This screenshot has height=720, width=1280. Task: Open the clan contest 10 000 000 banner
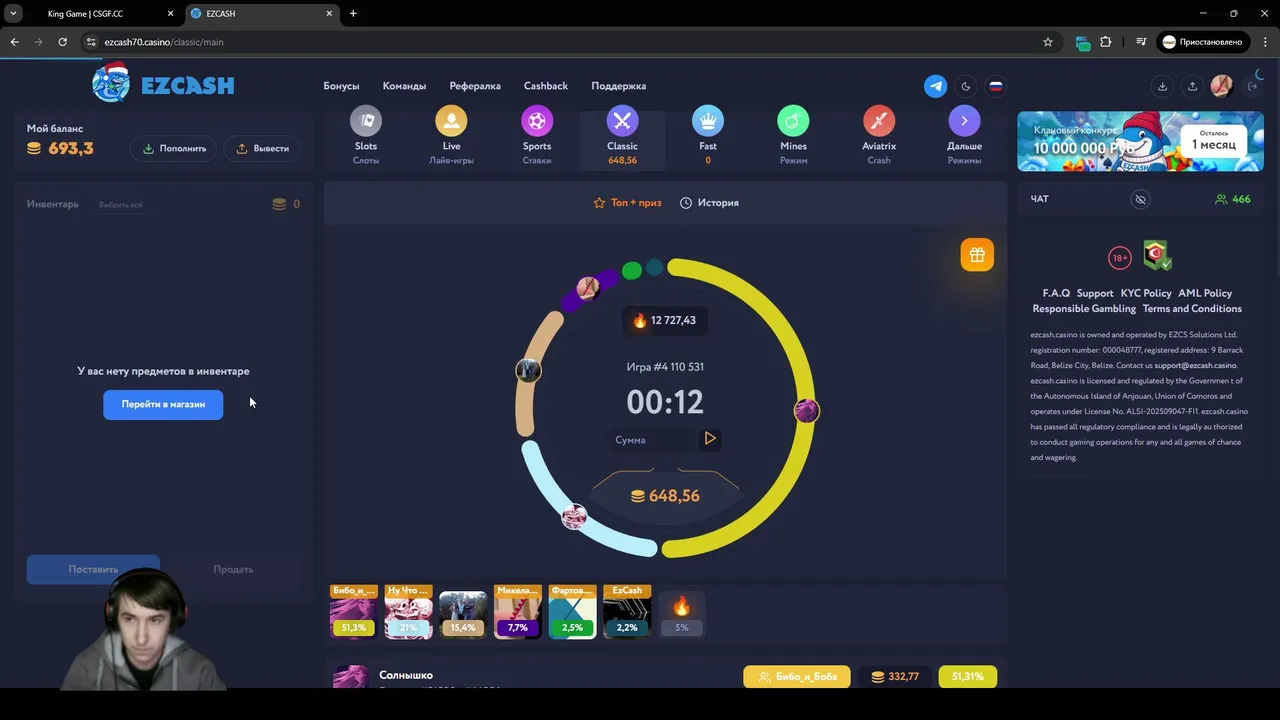pyautogui.click(x=1140, y=141)
